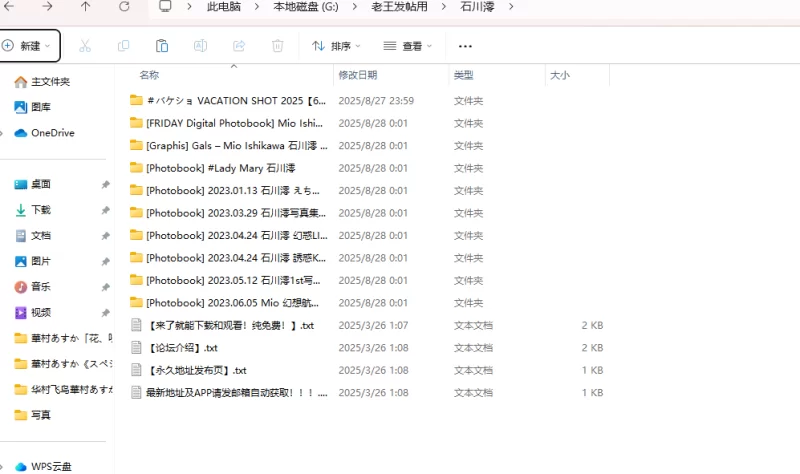
Task: Navigate up one folder level
Action: tap(85, 7)
